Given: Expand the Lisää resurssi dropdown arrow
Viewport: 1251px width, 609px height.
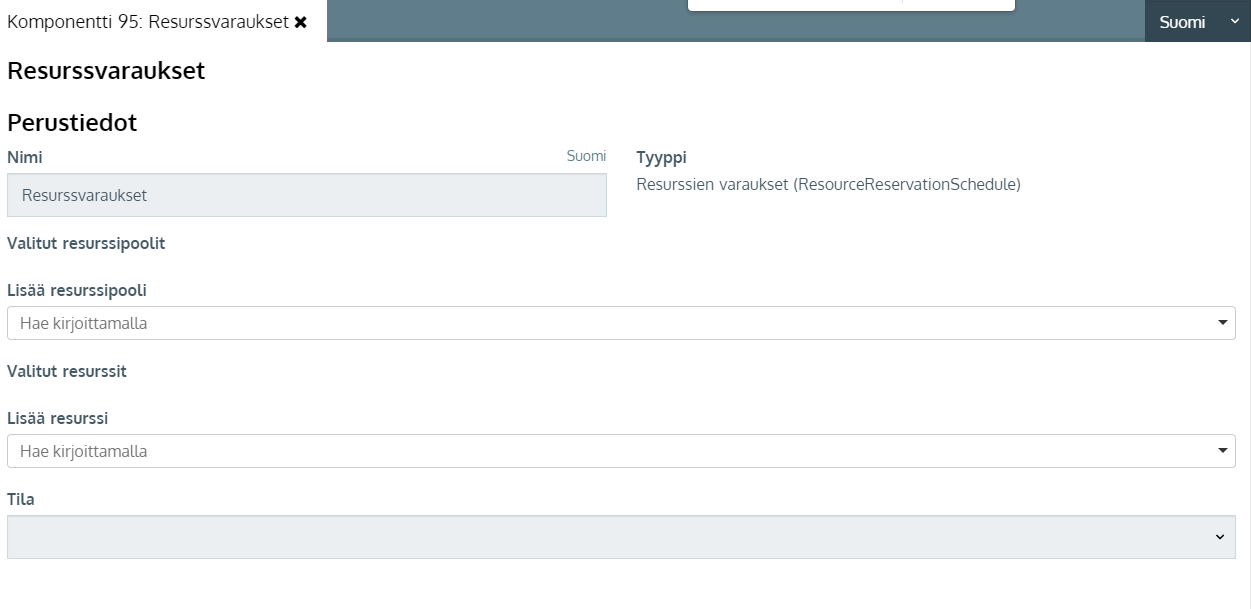Looking at the screenshot, I should (x=1223, y=451).
